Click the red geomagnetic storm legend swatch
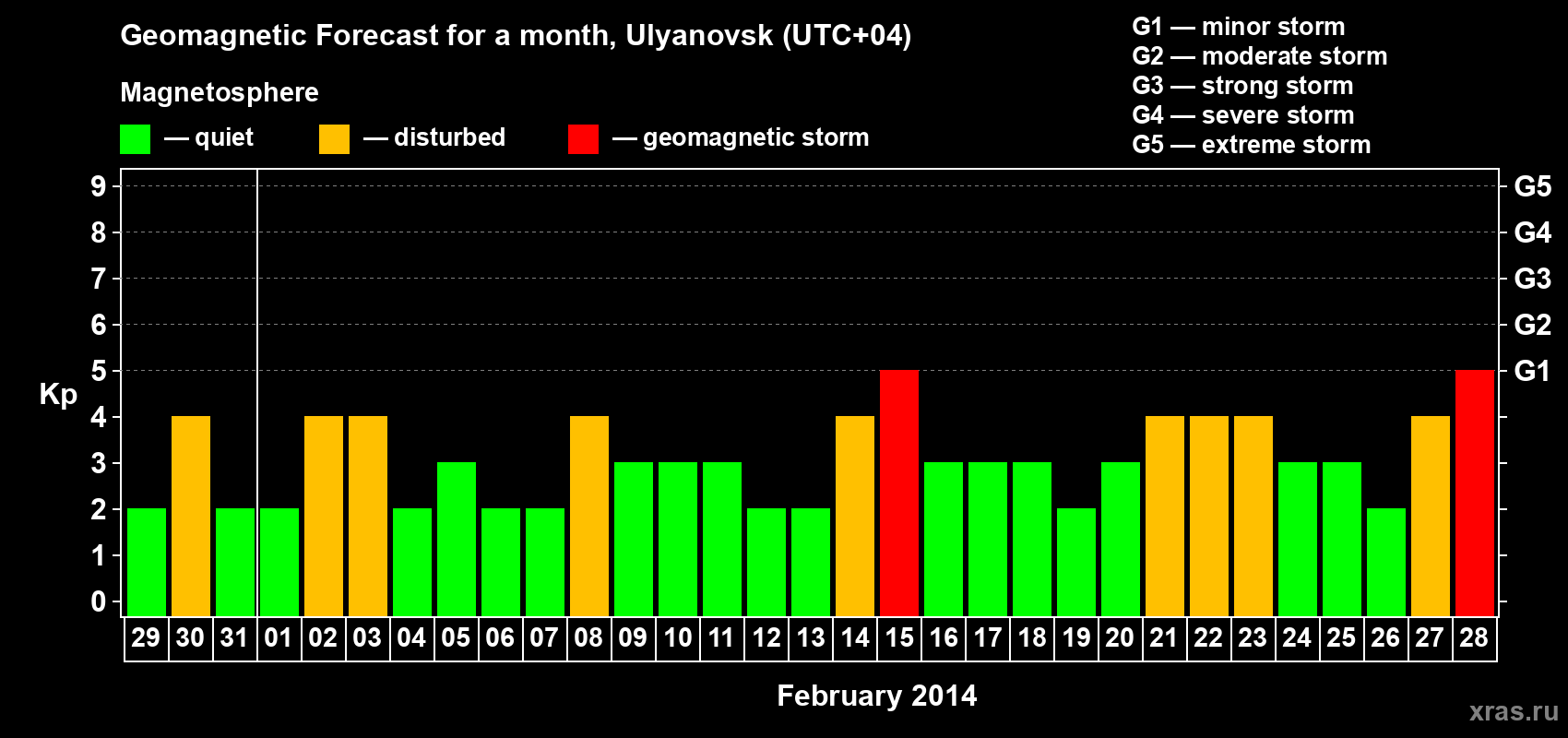This screenshot has width=1568, height=738. coord(583,139)
